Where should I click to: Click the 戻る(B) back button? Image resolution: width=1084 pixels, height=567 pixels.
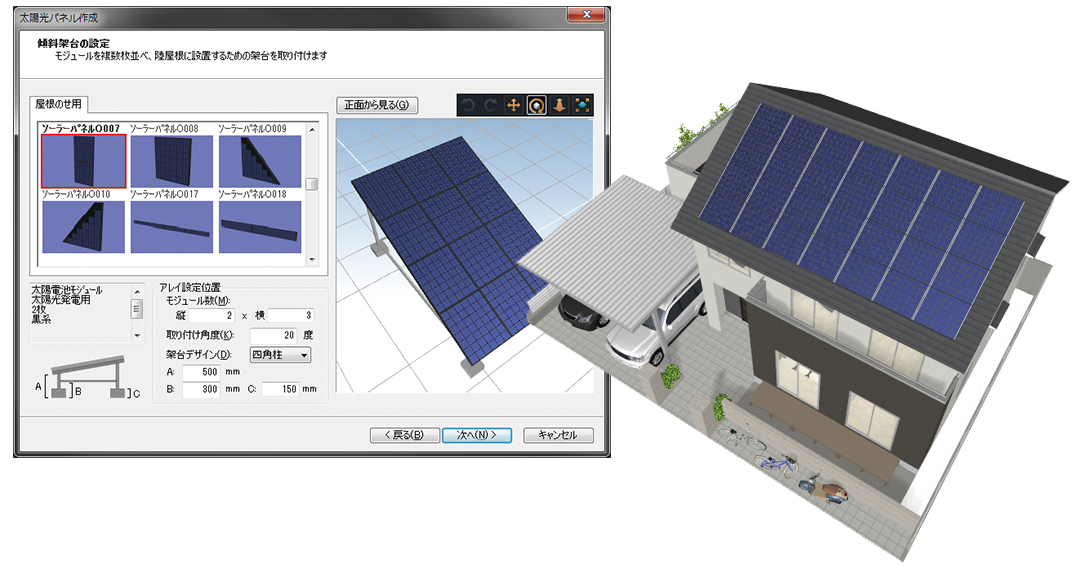click(x=404, y=435)
